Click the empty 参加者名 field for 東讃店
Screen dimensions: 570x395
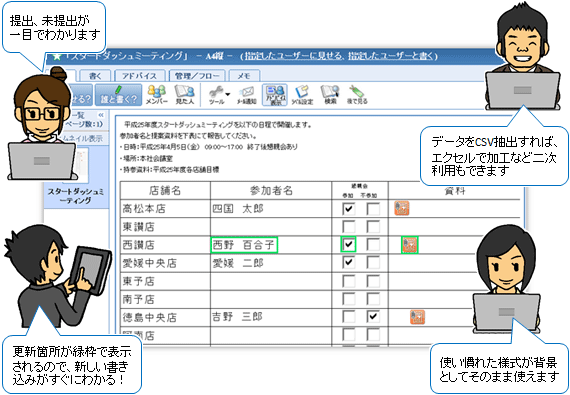[271, 227]
